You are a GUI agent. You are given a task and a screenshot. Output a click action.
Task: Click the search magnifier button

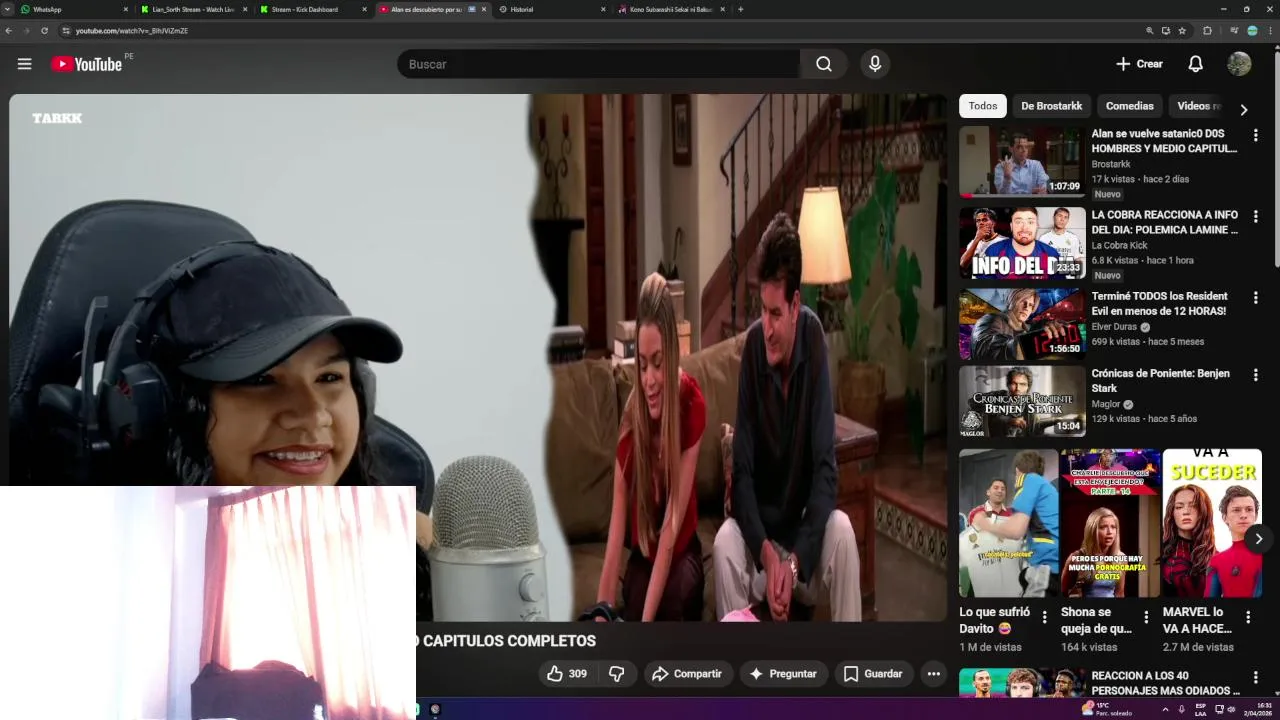click(x=823, y=64)
